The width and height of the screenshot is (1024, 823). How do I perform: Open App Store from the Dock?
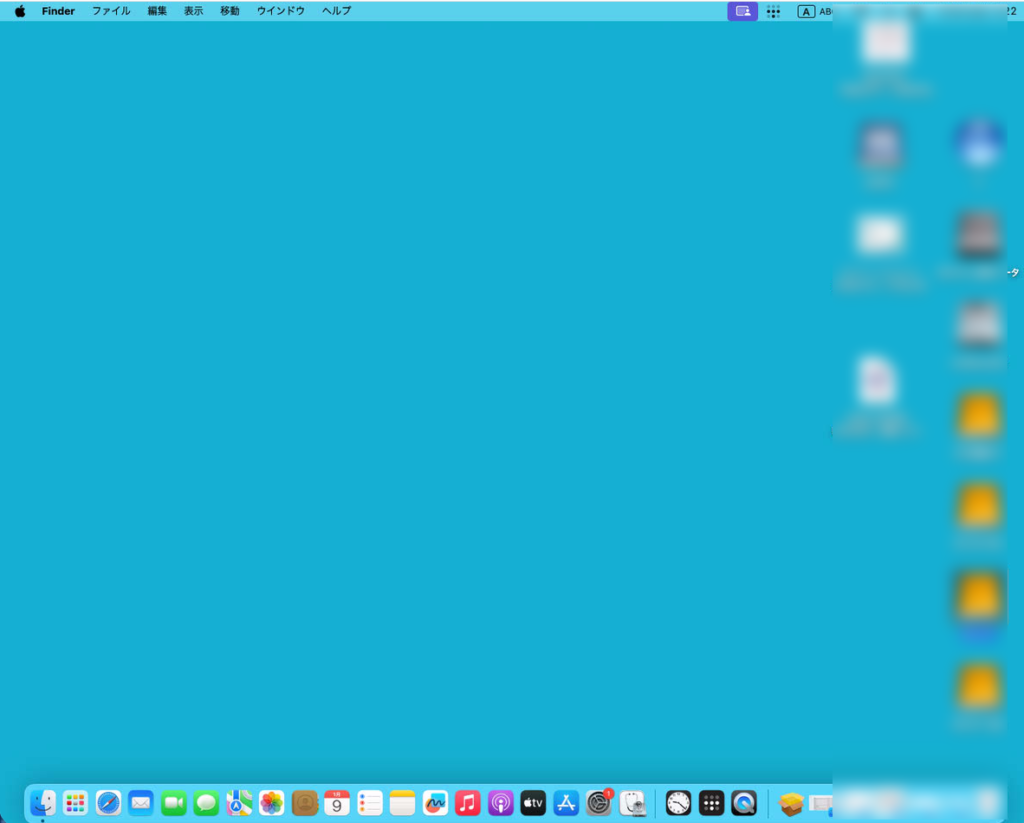point(566,802)
